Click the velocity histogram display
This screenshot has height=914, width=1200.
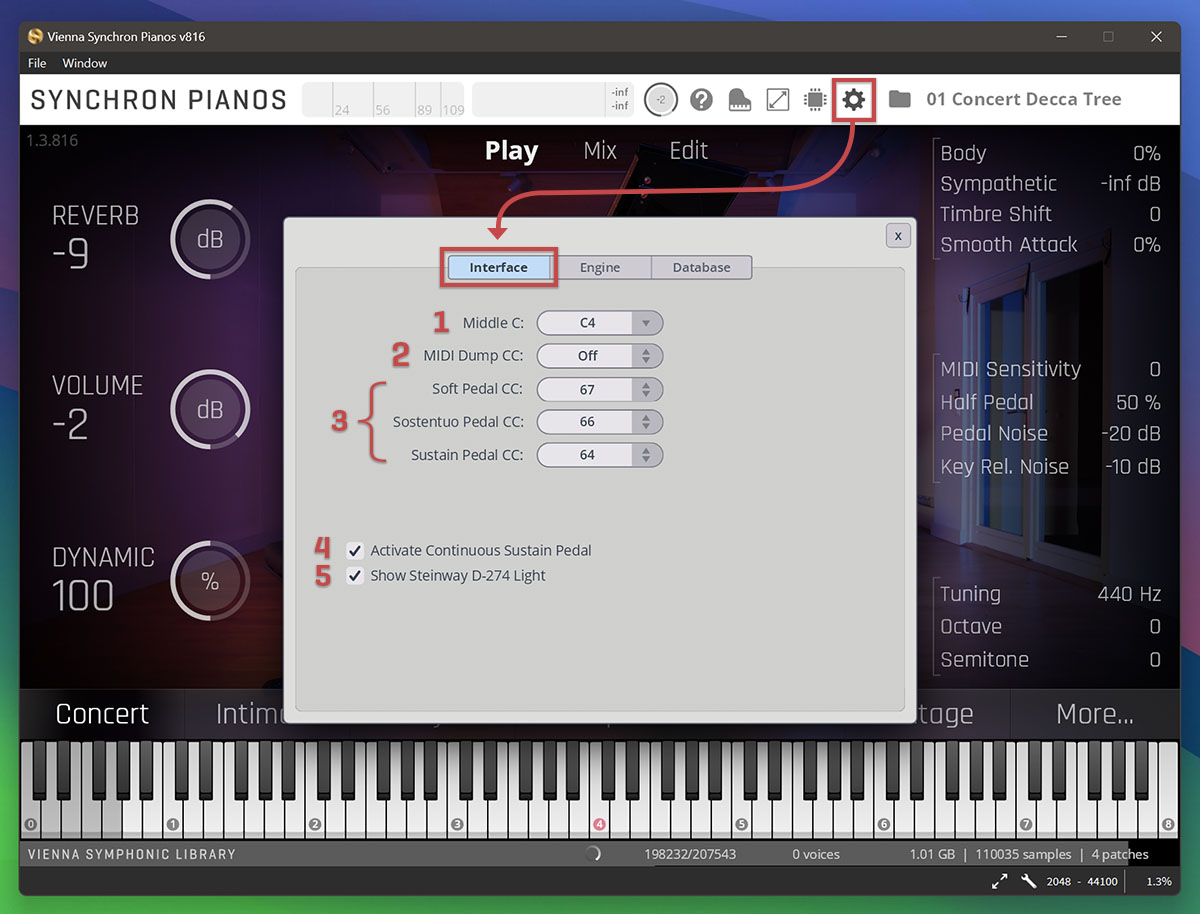pyautogui.click(x=383, y=100)
